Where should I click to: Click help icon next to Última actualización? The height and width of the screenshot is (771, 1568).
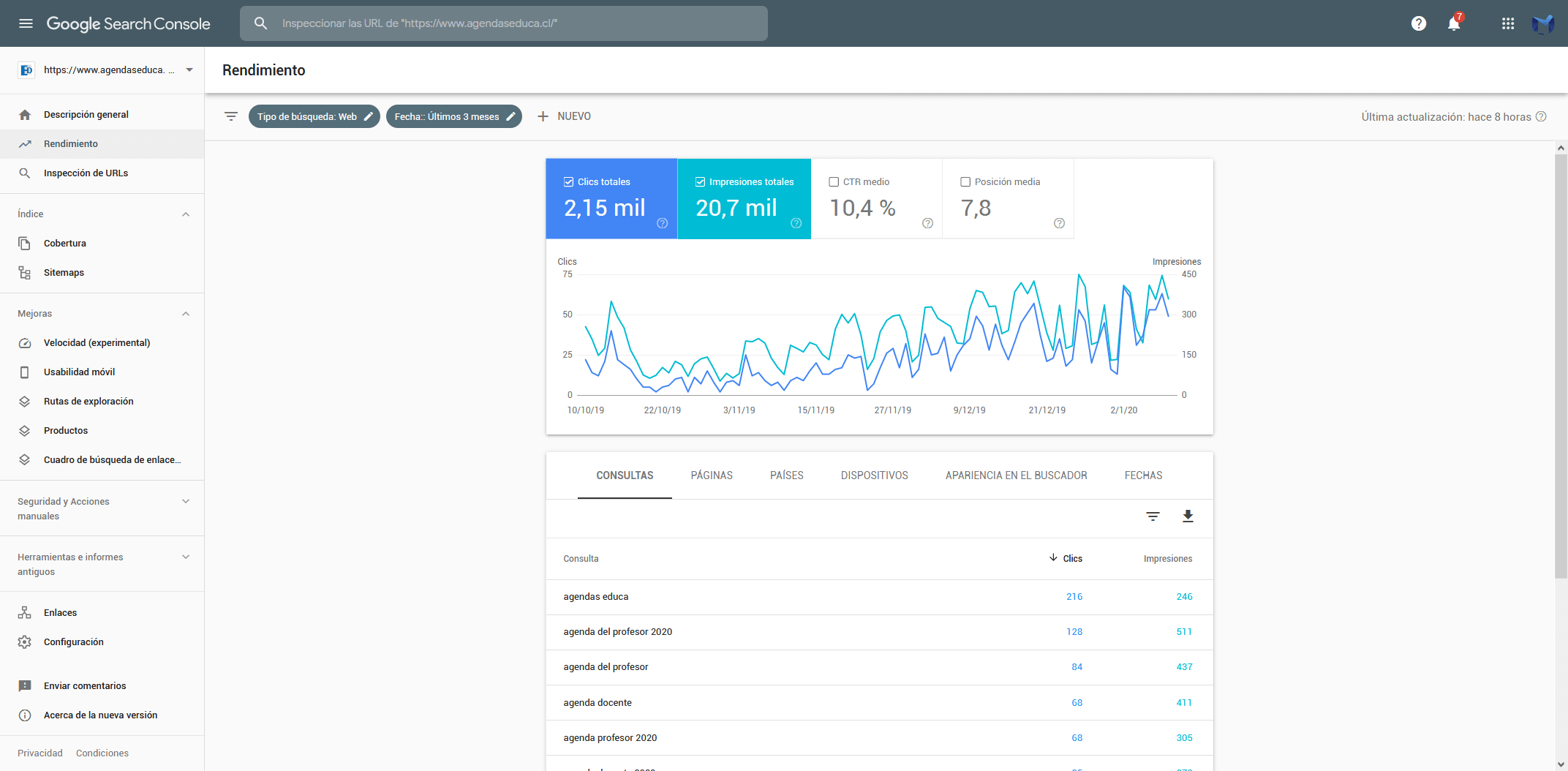(1541, 116)
